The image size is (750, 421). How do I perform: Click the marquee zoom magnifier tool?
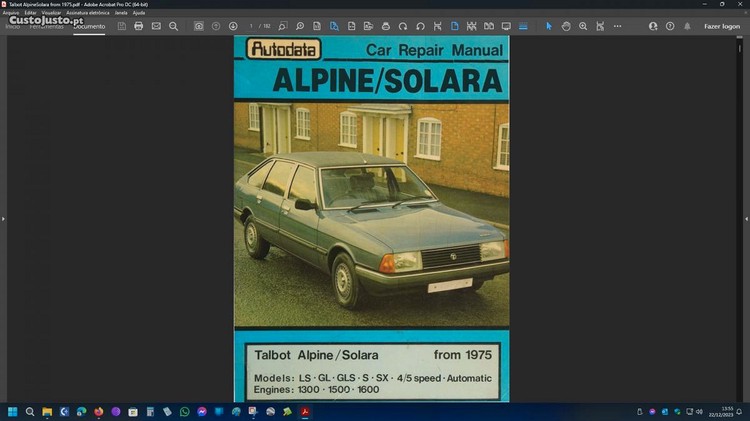point(583,26)
